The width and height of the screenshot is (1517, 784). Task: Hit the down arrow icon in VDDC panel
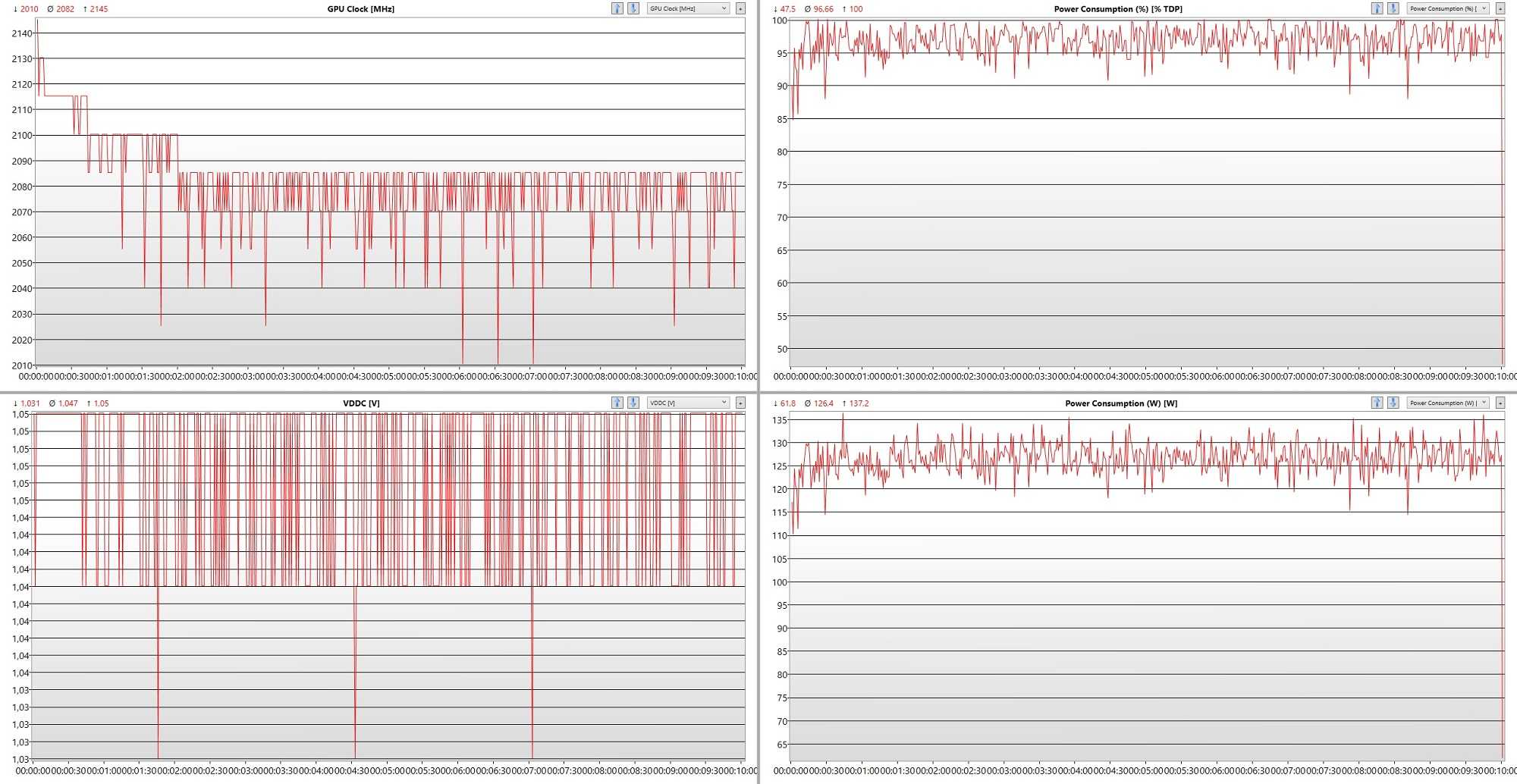tap(633, 403)
